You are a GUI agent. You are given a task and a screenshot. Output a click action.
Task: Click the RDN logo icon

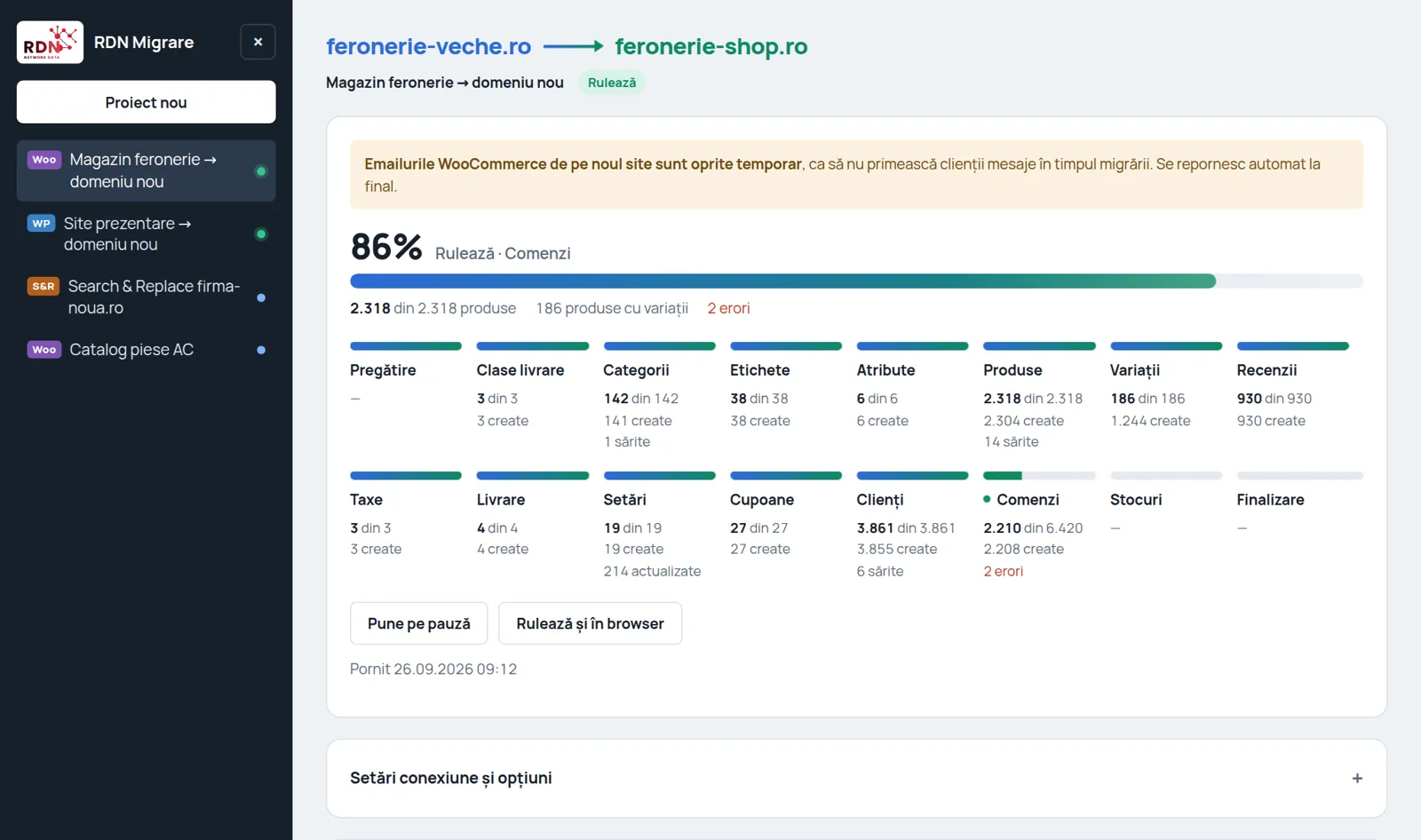pos(50,43)
